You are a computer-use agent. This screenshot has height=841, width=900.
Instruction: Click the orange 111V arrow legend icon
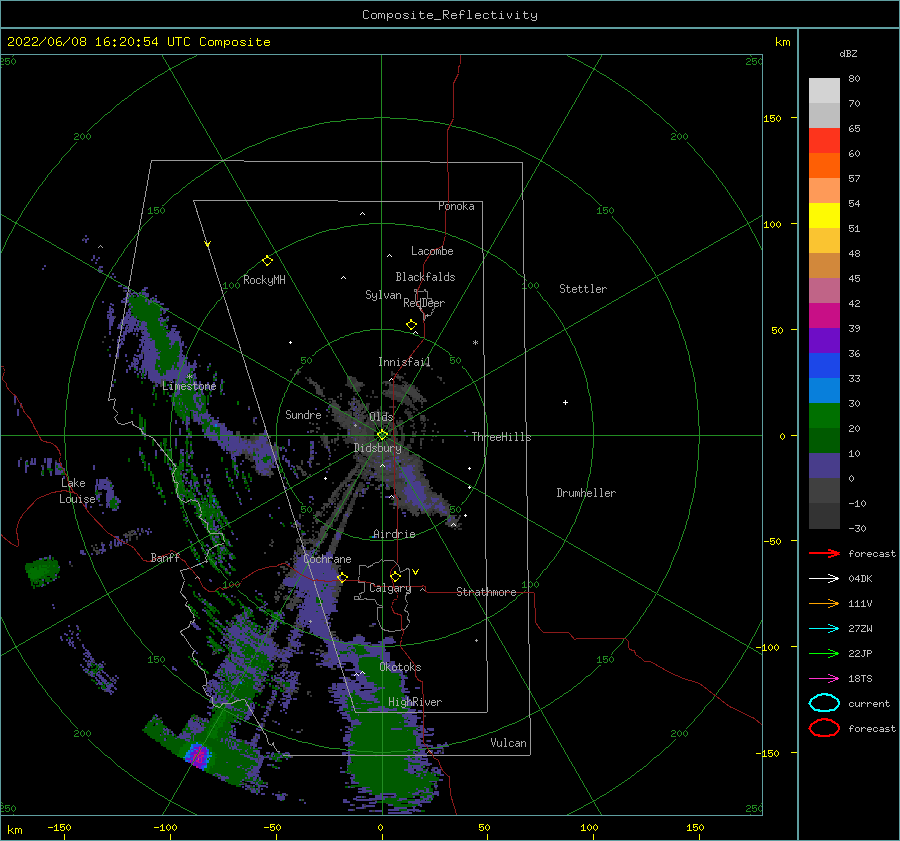824,603
